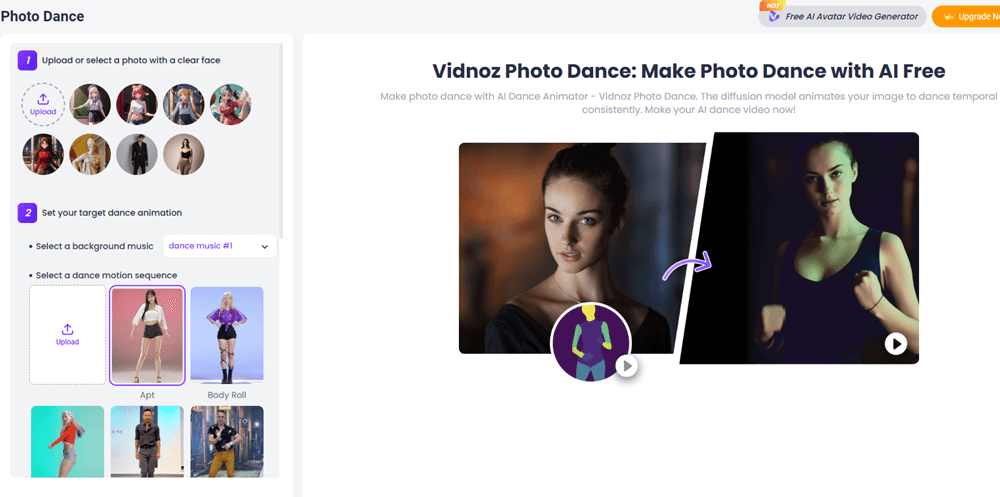Click the dropdown chevron arrow for music

[265, 247]
